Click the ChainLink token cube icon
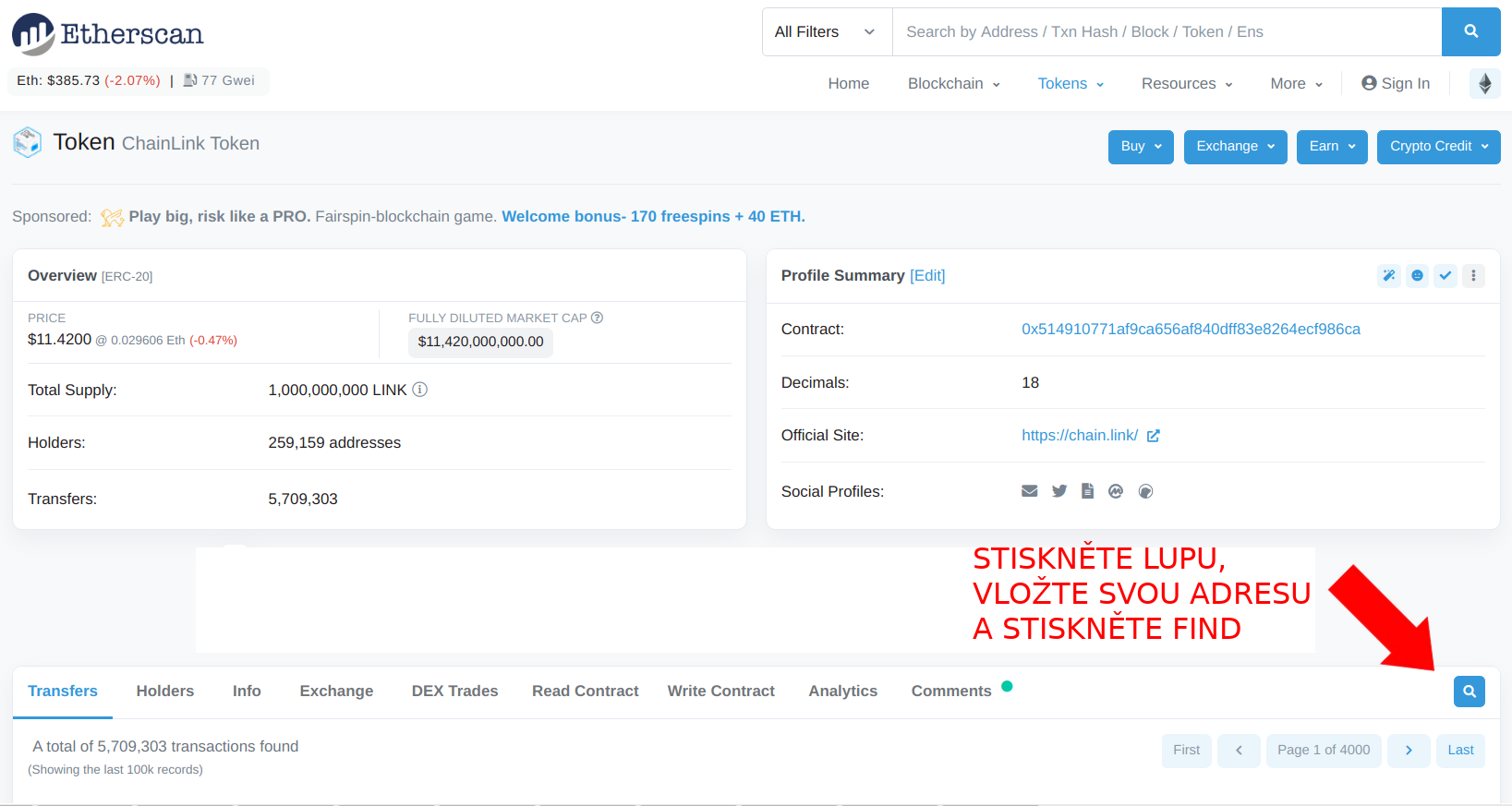 click(x=27, y=142)
